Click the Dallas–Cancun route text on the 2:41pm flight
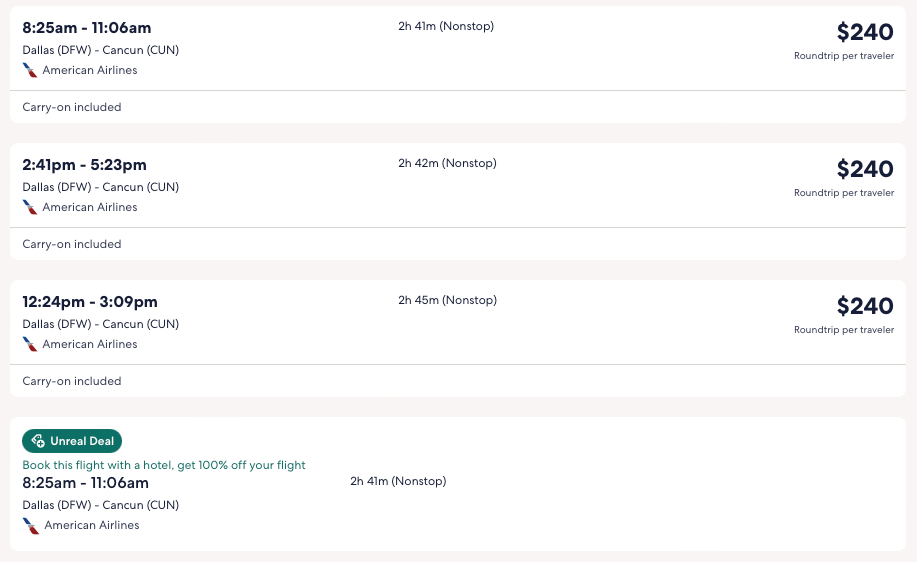Screen dimensions: 917x562 (x=101, y=187)
